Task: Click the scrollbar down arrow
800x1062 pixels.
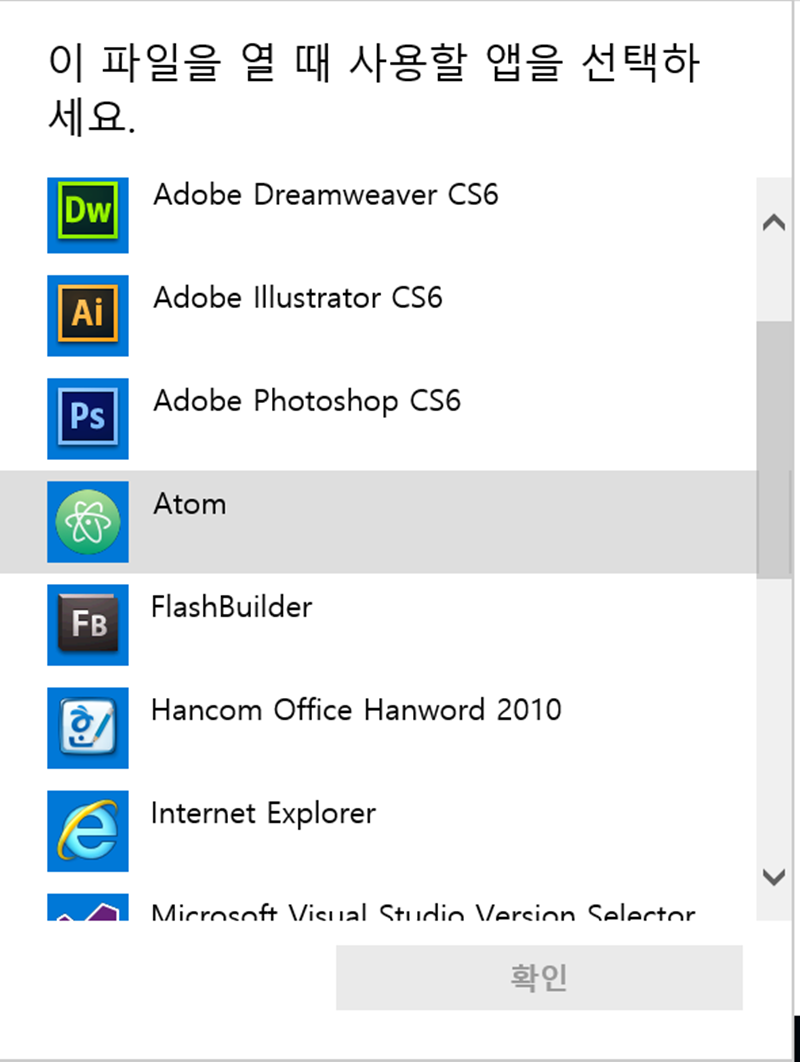Action: 774,877
